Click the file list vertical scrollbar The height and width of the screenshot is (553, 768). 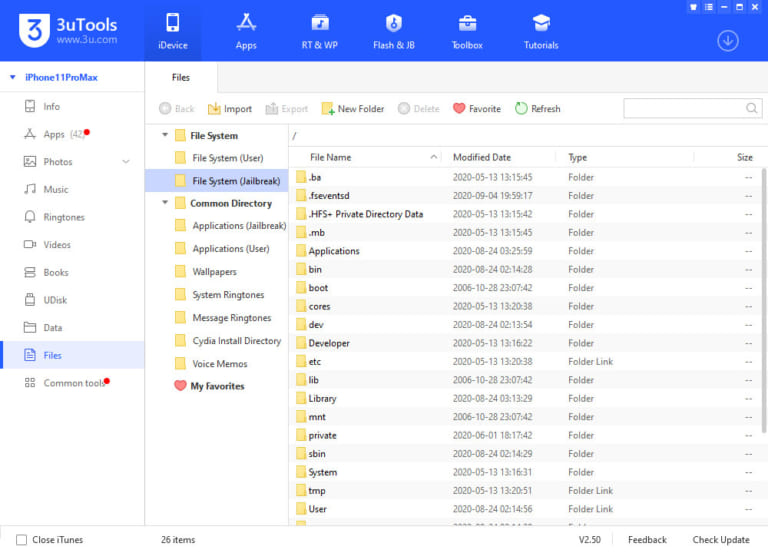click(764, 301)
